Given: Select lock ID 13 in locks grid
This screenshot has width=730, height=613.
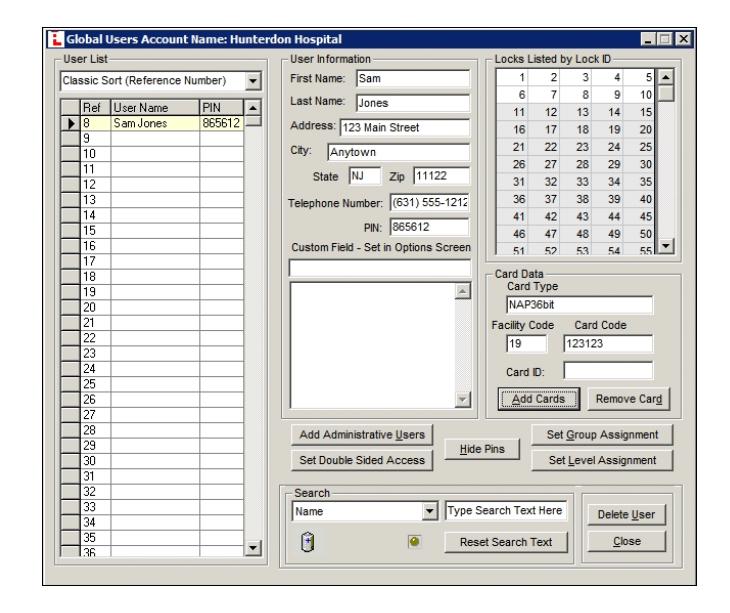Looking at the screenshot, I should (x=576, y=112).
